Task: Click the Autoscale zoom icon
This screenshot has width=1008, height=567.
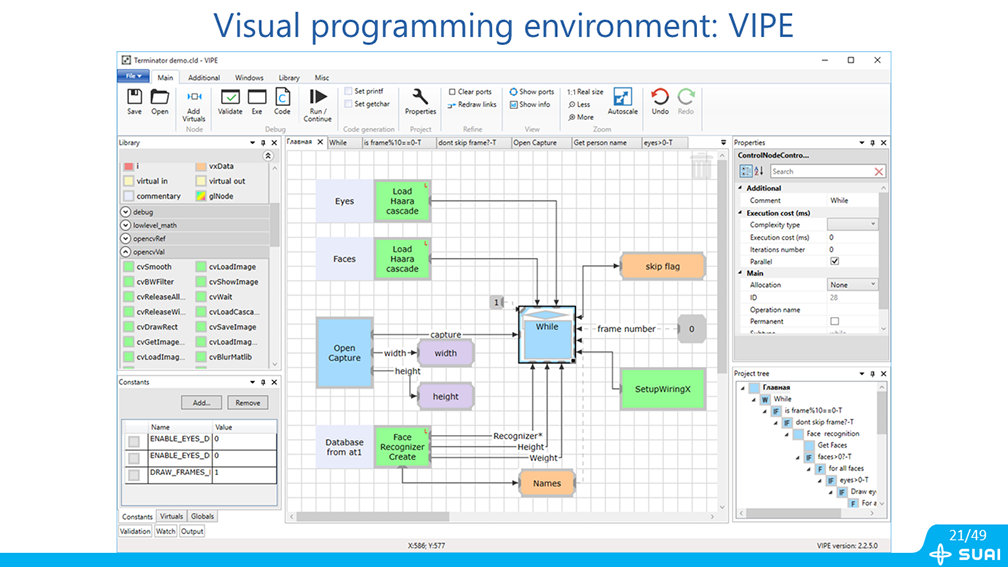Action: [622, 97]
